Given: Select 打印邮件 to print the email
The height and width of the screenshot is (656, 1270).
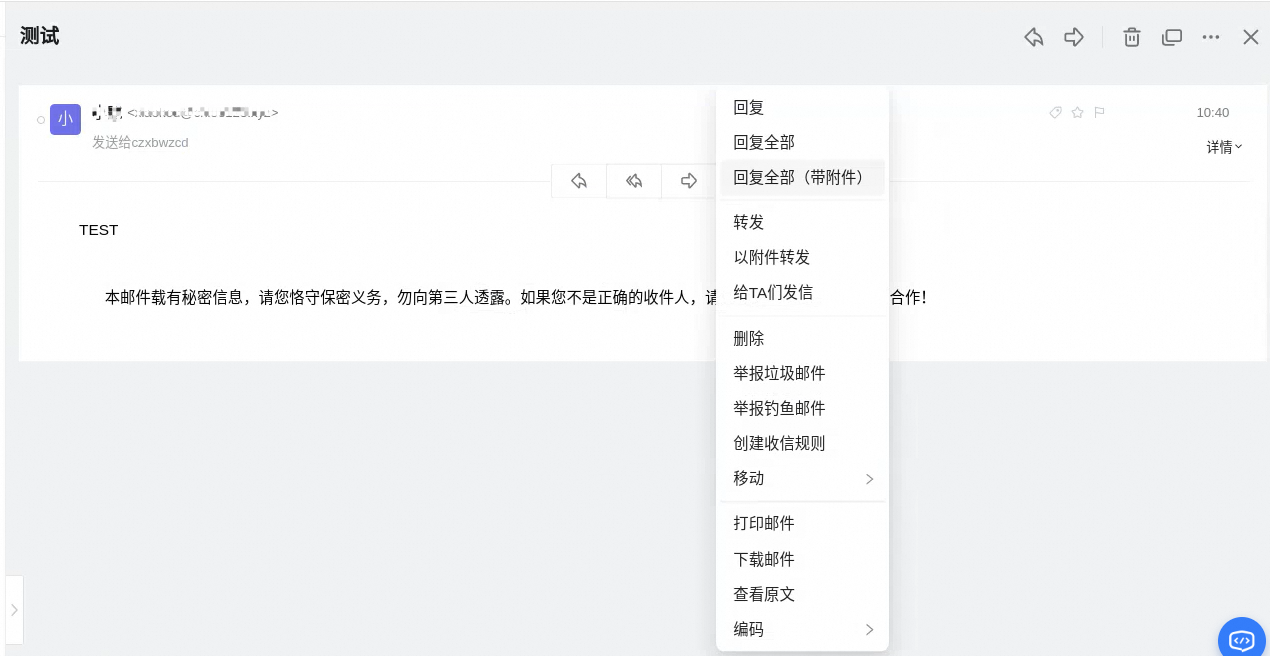Looking at the screenshot, I should click(x=764, y=523).
